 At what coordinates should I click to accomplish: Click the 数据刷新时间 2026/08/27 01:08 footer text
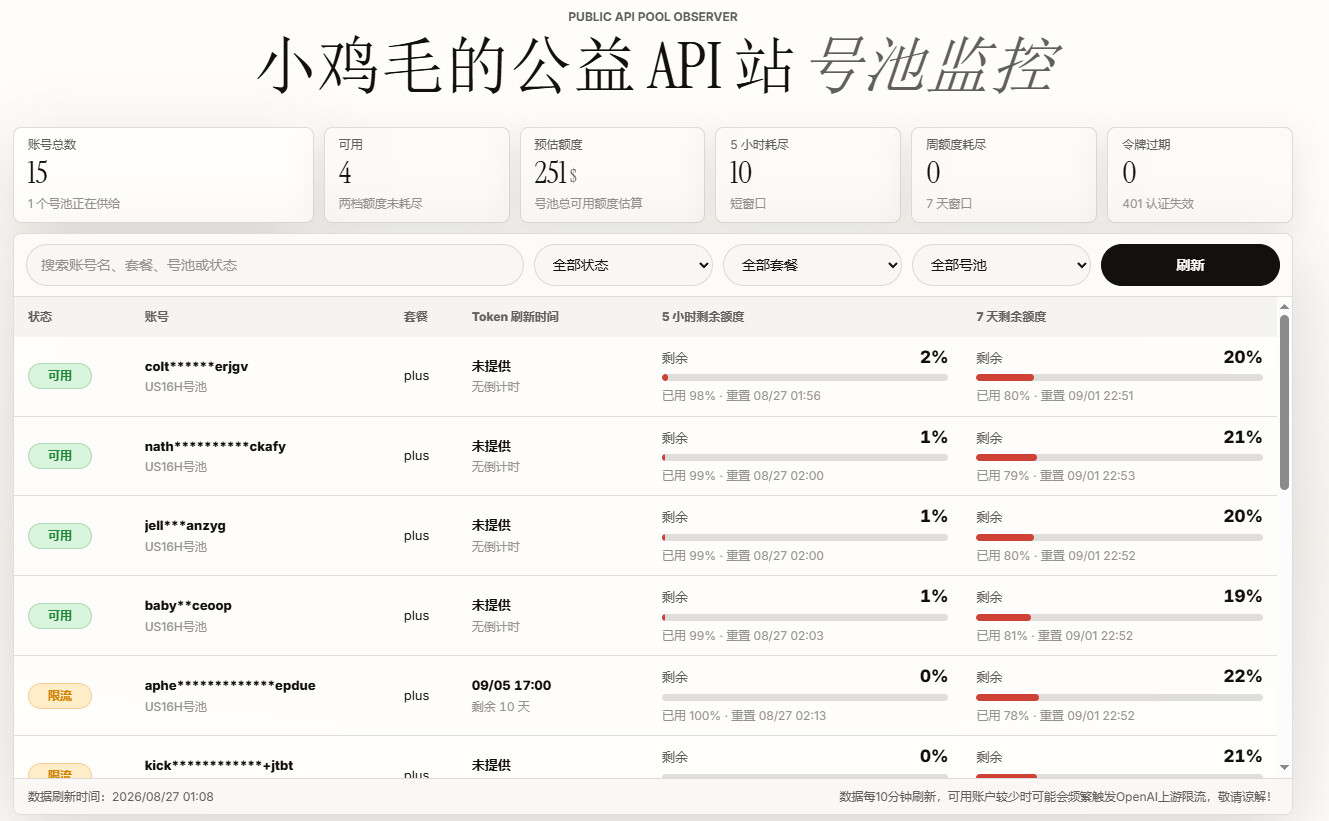click(x=121, y=797)
